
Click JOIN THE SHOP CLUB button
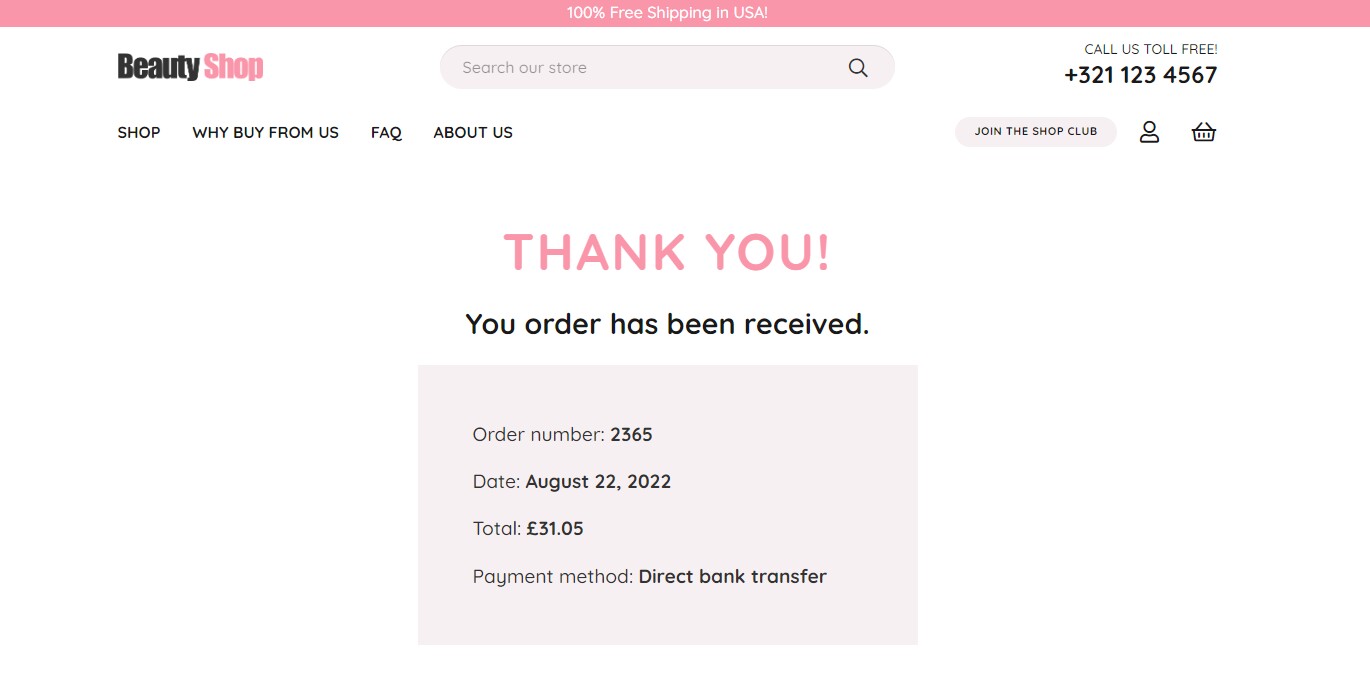coord(1036,131)
